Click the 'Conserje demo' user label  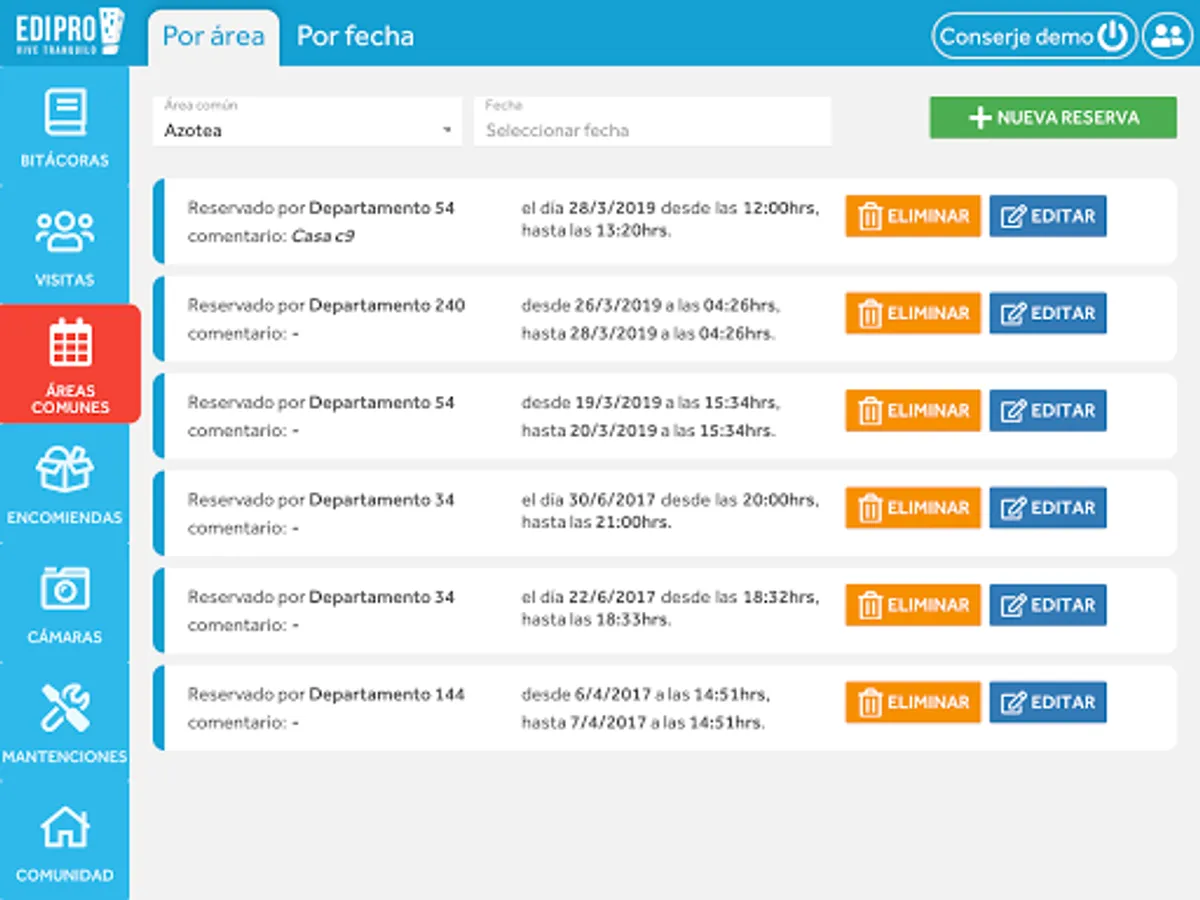coord(1017,37)
